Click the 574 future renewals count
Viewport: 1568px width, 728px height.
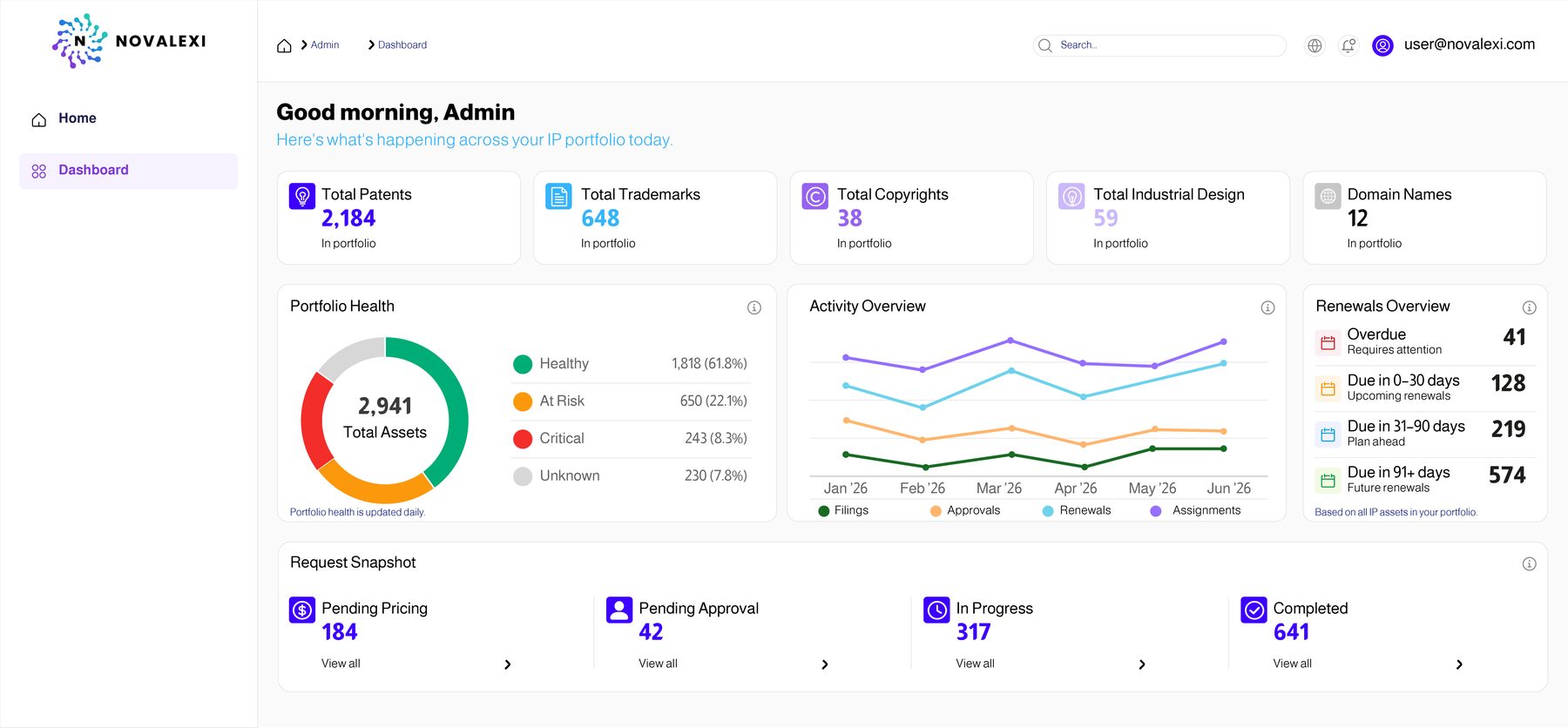[x=1507, y=475]
